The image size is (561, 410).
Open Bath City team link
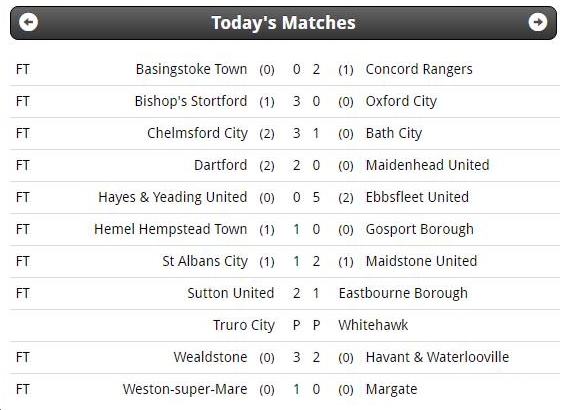[x=394, y=133]
